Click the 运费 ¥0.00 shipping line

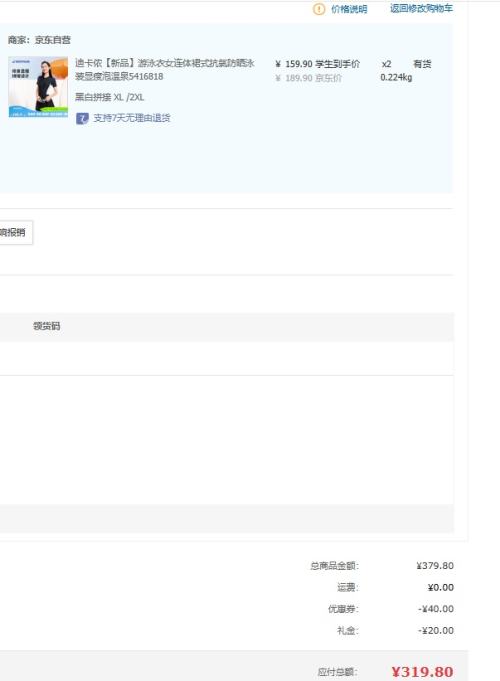tap(395, 588)
